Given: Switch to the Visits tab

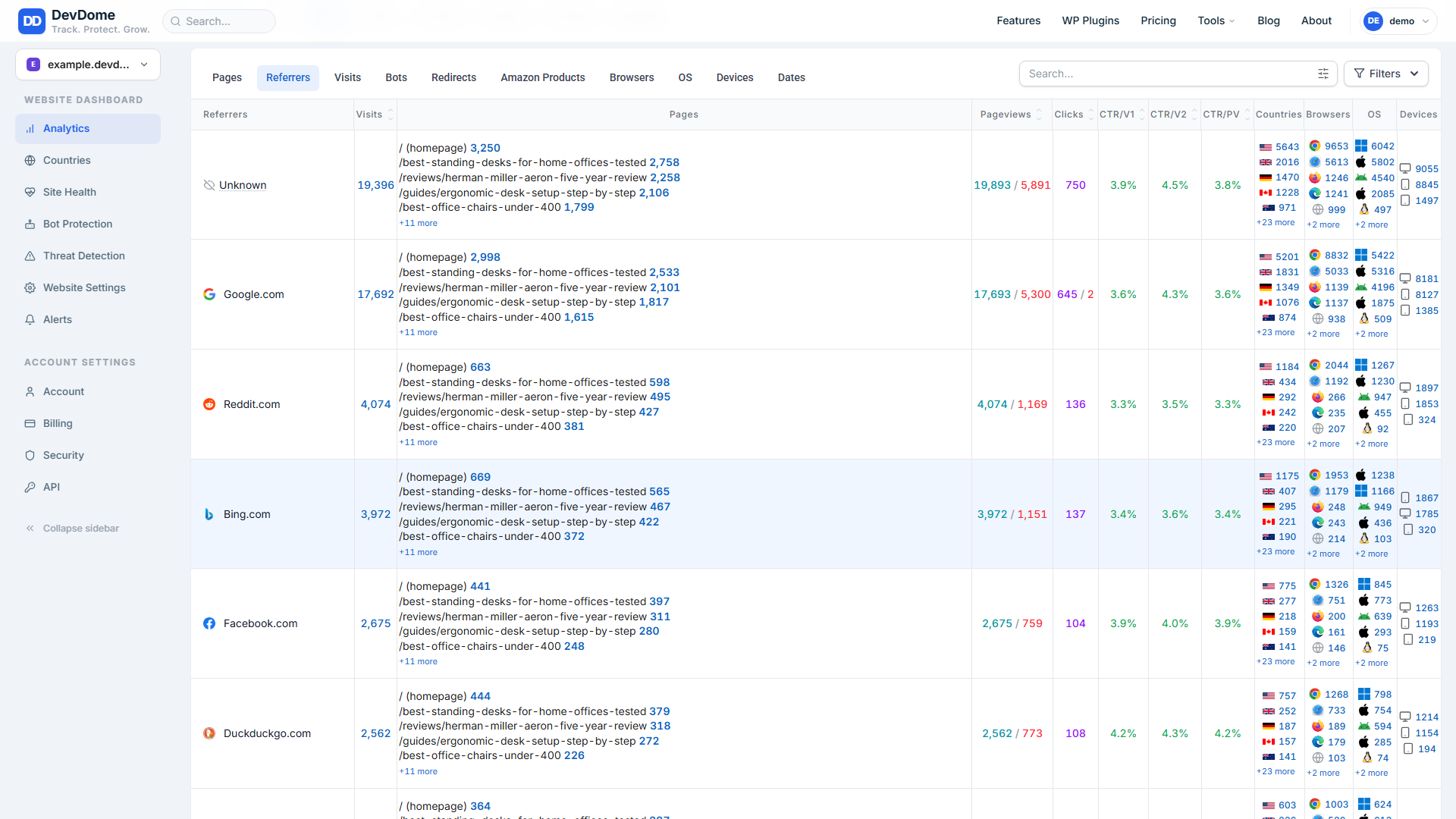Looking at the screenshot, I should 348,78.
